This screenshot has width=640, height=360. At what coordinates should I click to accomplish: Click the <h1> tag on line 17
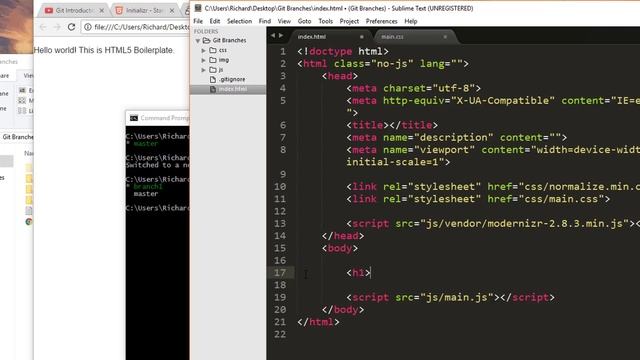(x=358, y=273)
